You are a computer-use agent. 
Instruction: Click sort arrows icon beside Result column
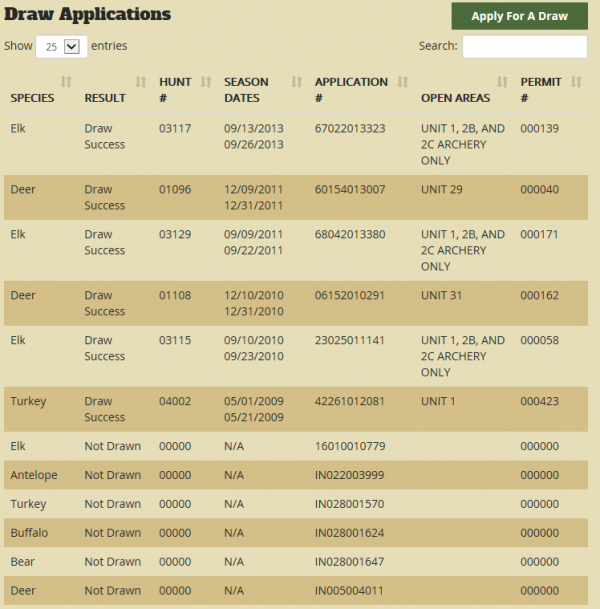pos(141,81)
